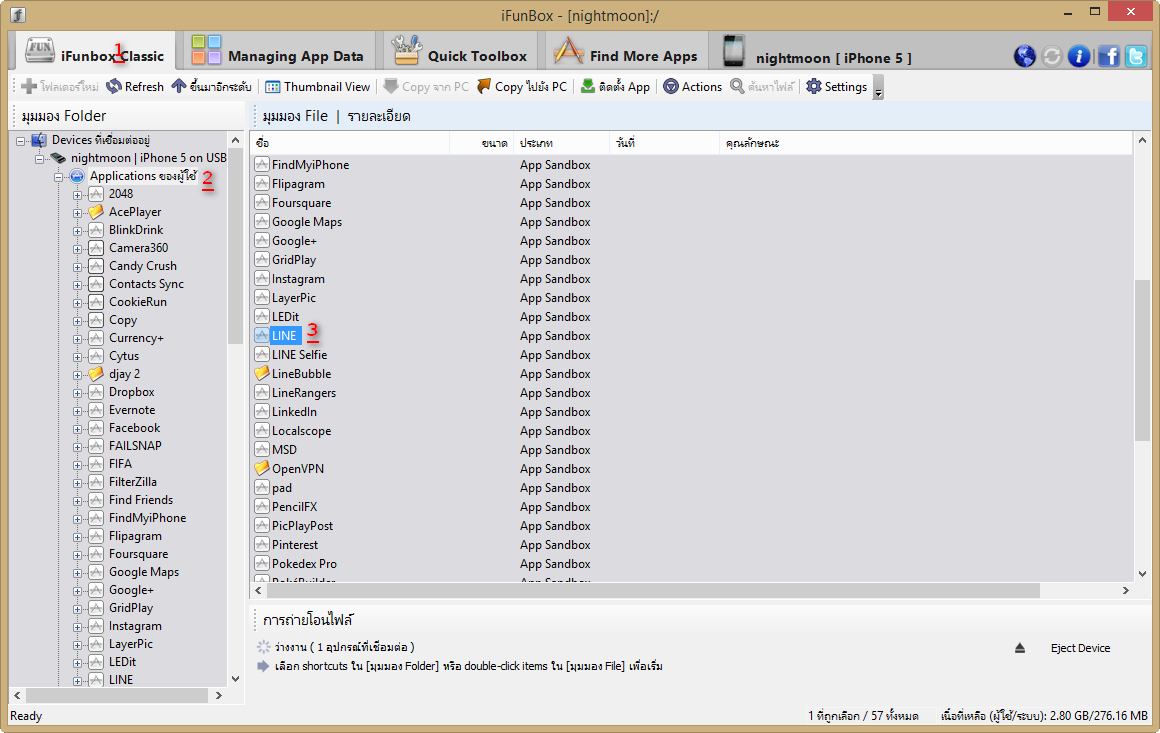Click the up-one-level arrow button
Viewport: 1160px width, 733px height.
coord(212,87)
